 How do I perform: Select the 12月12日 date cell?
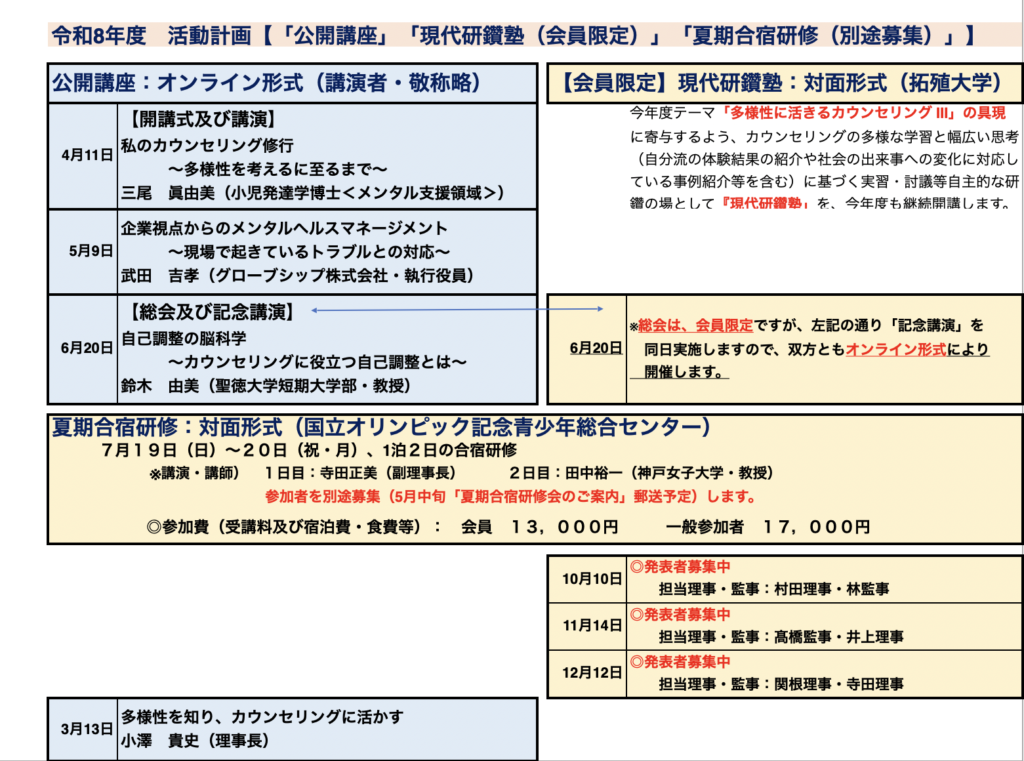(x=585, y=672)
